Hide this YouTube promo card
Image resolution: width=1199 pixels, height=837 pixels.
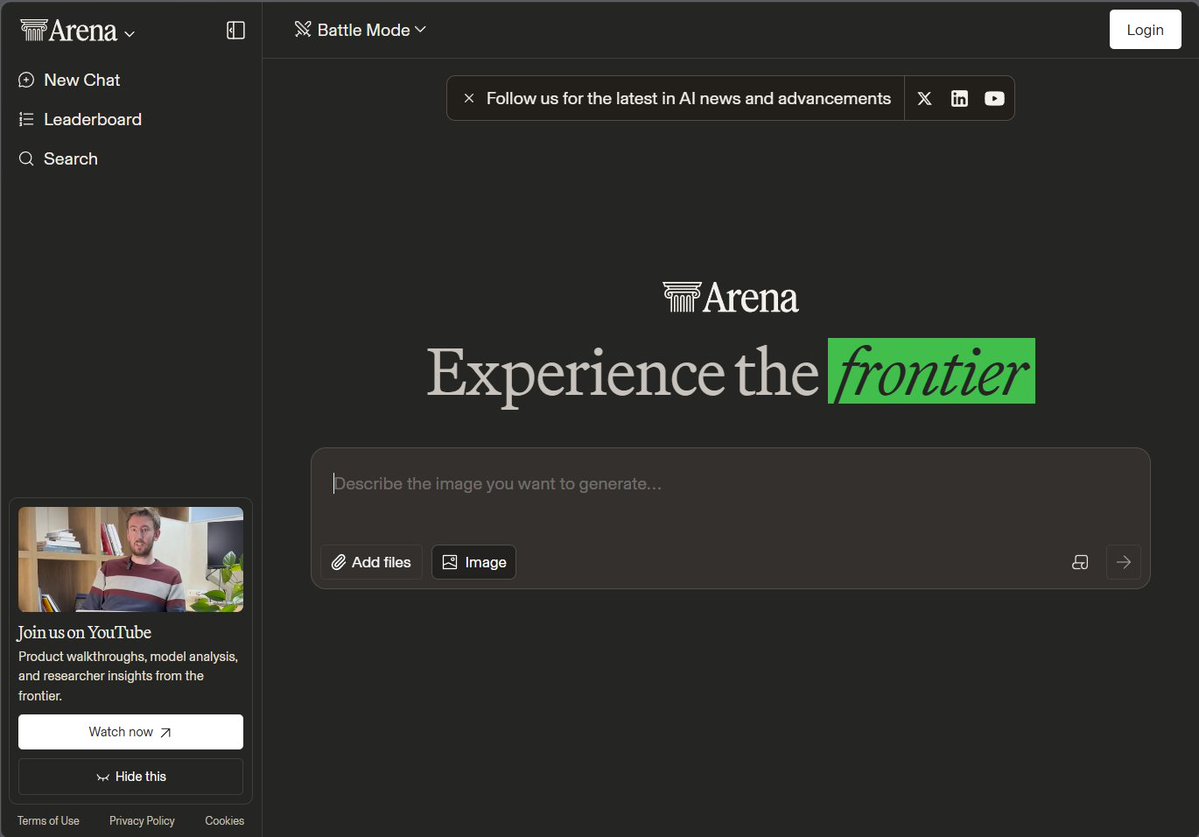(130, 776)
